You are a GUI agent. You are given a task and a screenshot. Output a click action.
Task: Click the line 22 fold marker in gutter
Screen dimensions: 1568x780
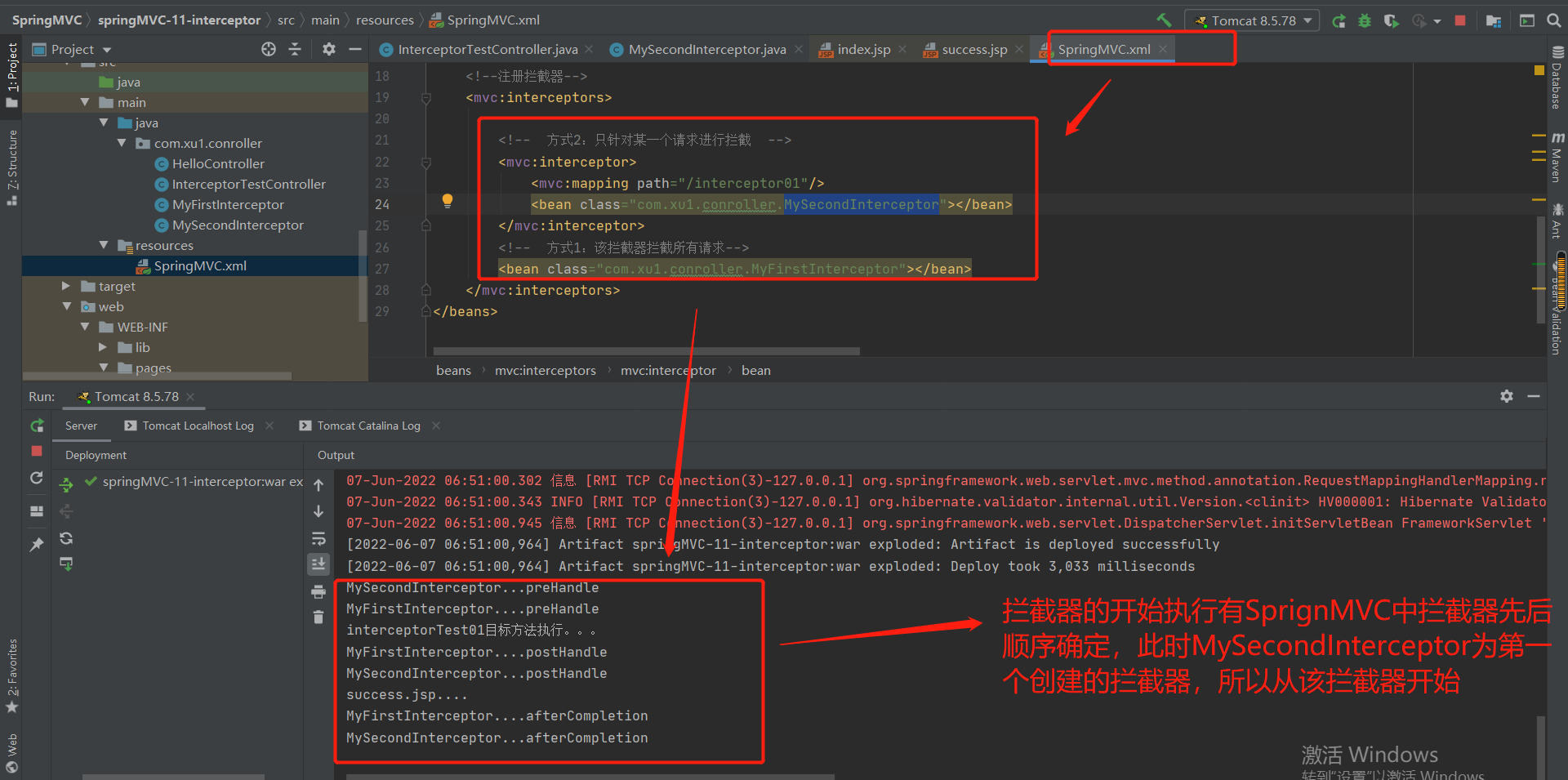(x=425, y=163)
